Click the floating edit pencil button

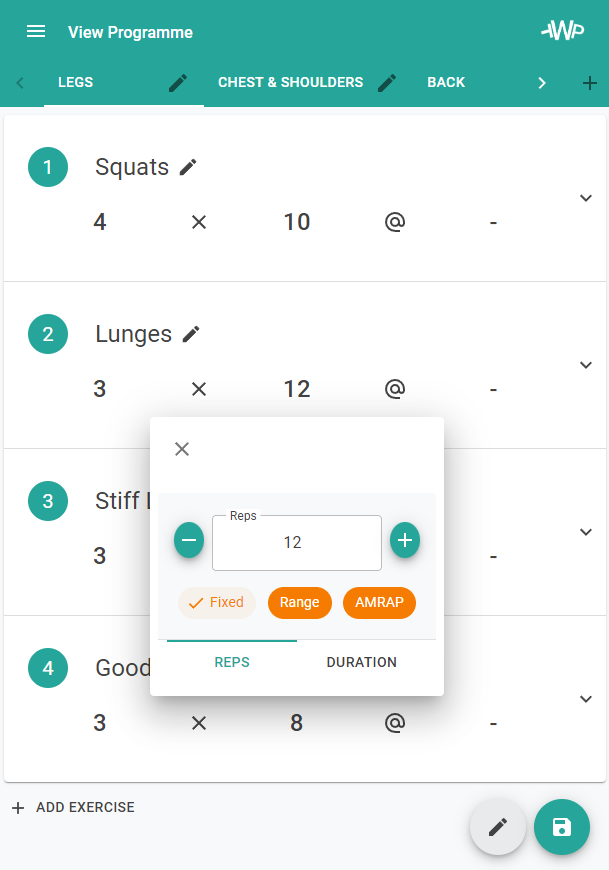coord(498,827)
